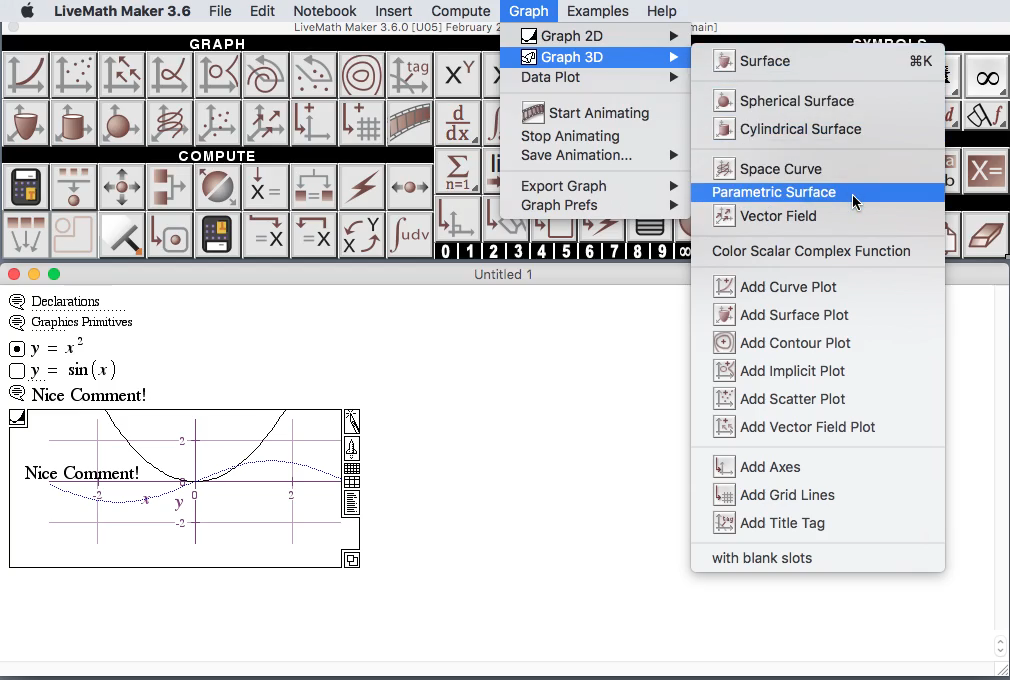
Task: Enable the checkbox next to y = sin(x)
Action: (14, 371)
